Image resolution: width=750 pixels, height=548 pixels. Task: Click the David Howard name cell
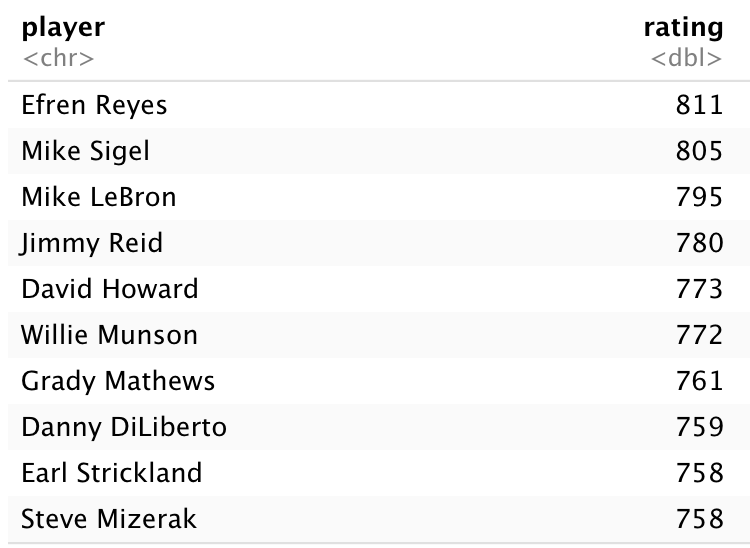pyautogui.click(x=110, y=289)
